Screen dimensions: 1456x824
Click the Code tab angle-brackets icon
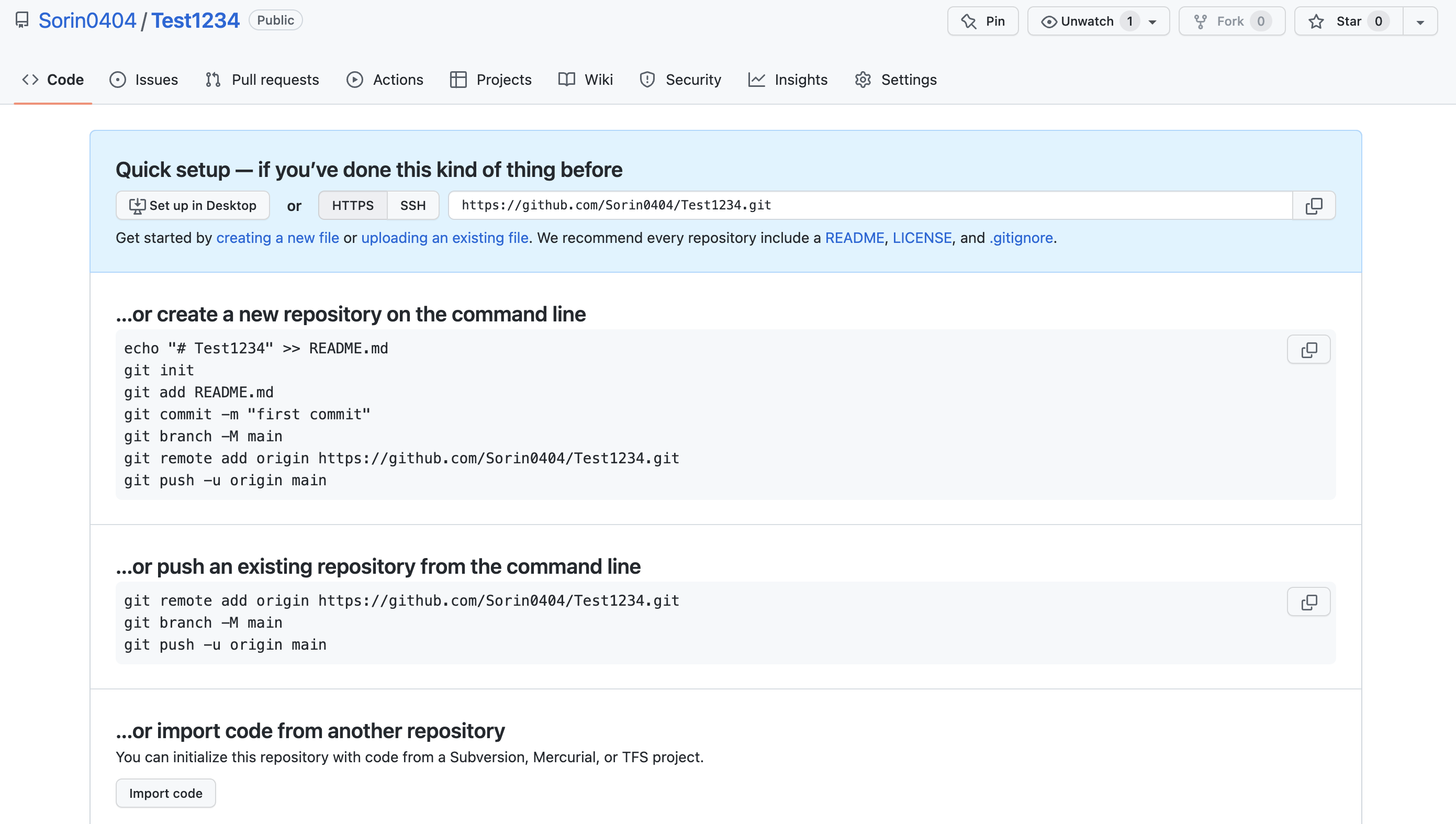(x=30, y=80)
